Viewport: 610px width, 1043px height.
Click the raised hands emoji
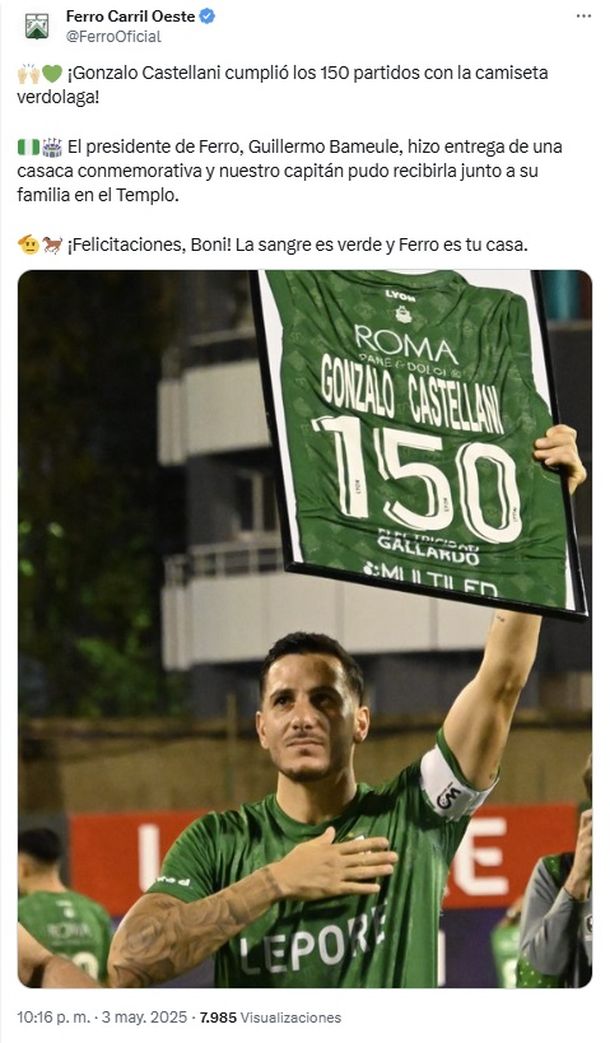coord(28,73)
